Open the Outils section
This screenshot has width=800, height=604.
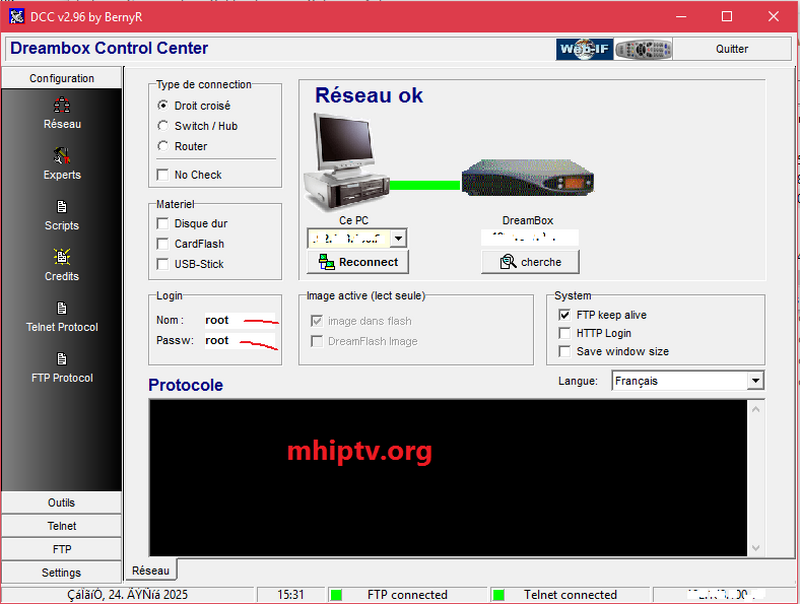point(62,502)
